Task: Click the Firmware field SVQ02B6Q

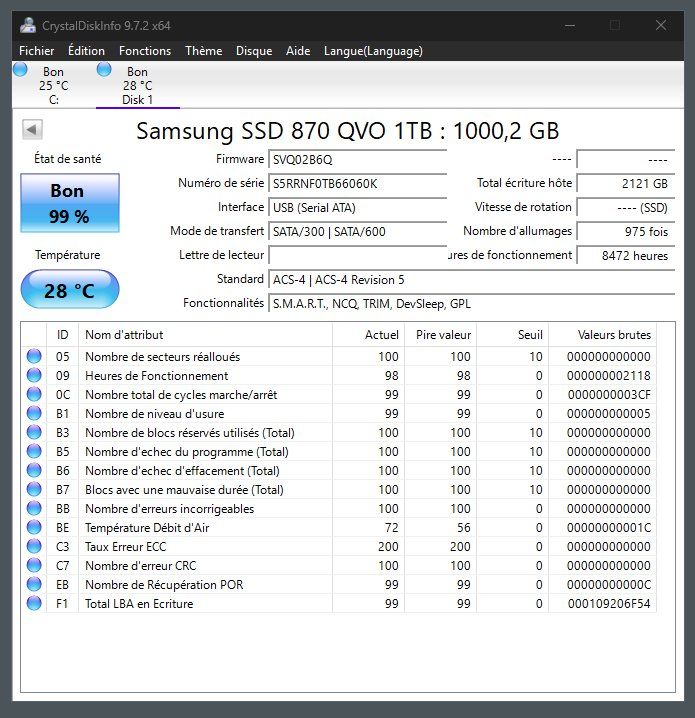Action: [x=357, y=159]
